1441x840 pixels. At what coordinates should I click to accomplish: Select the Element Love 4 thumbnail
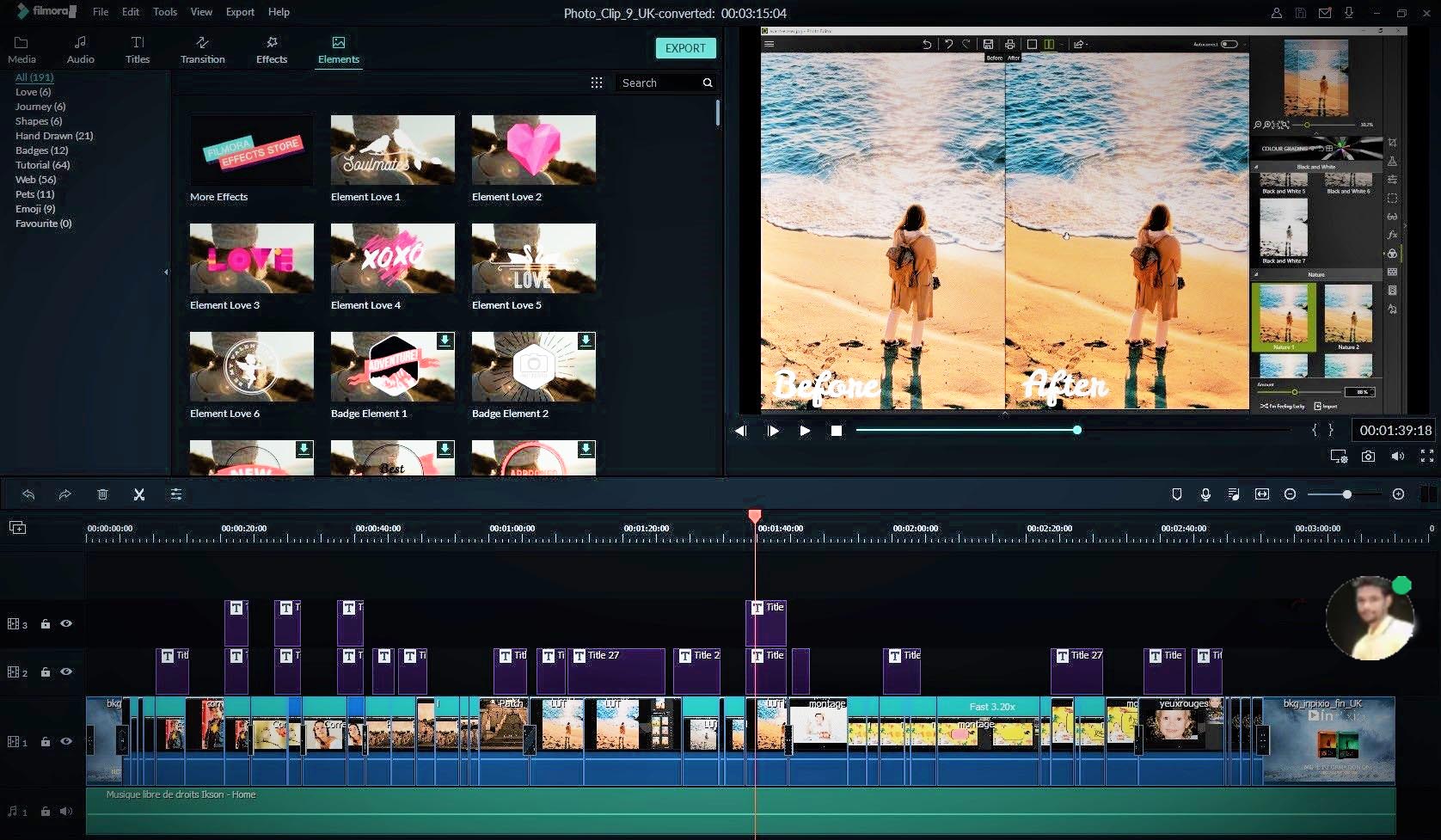(392, 258)
